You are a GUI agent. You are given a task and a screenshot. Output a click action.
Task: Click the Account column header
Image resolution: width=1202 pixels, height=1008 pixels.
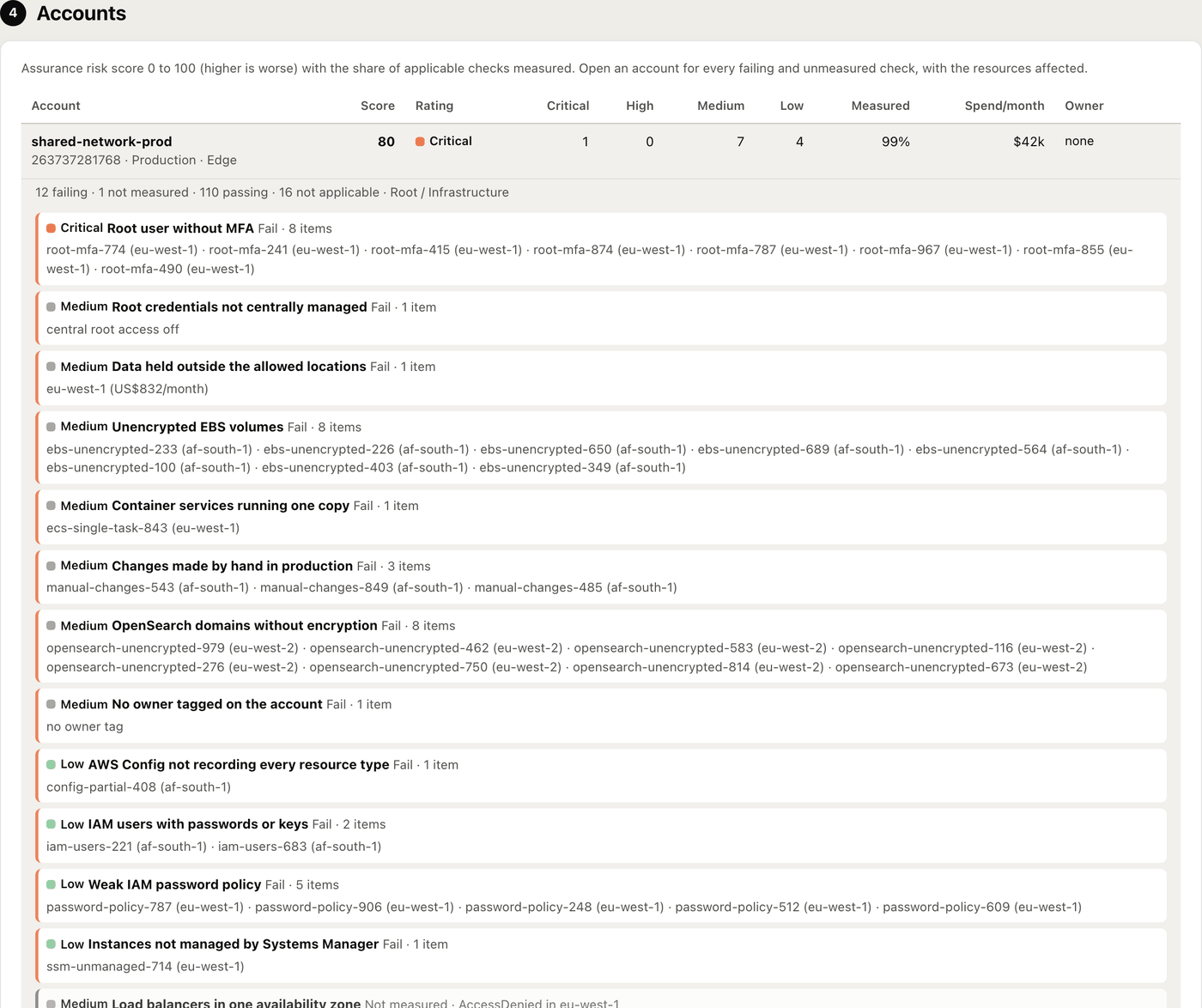tap(56, 106)
